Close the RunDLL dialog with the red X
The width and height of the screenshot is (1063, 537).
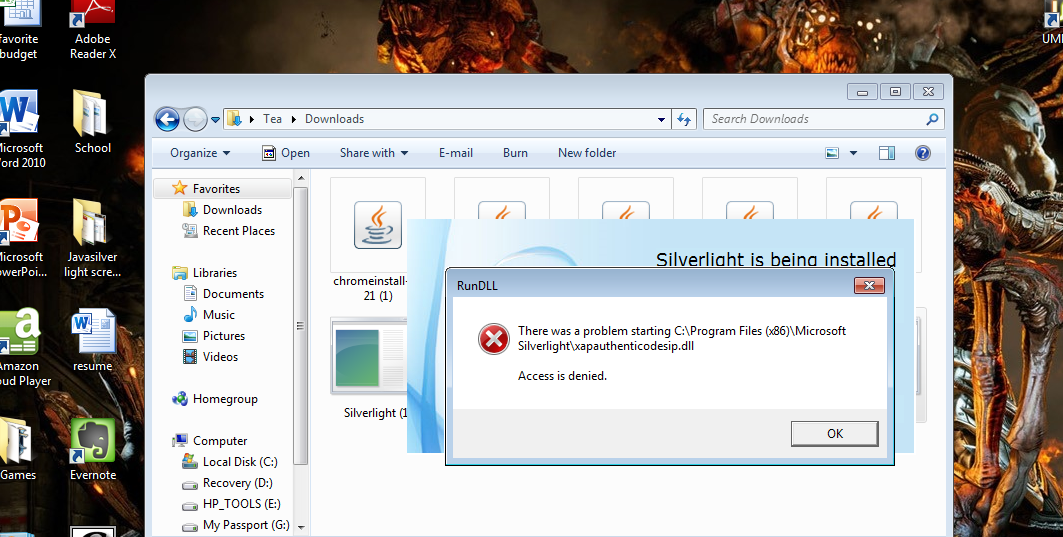coord(869,285)
